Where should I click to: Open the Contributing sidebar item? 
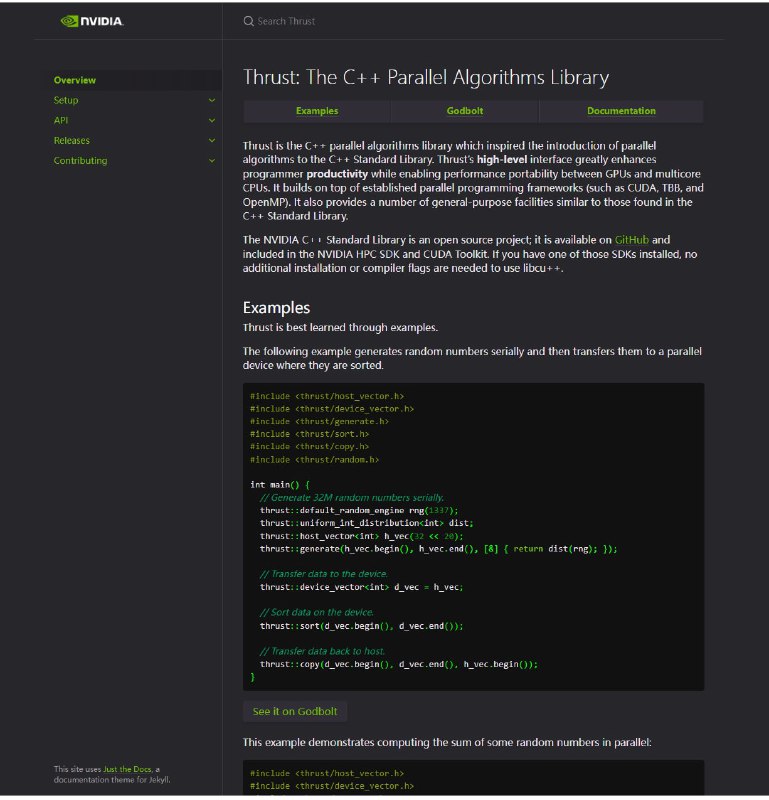80,160
